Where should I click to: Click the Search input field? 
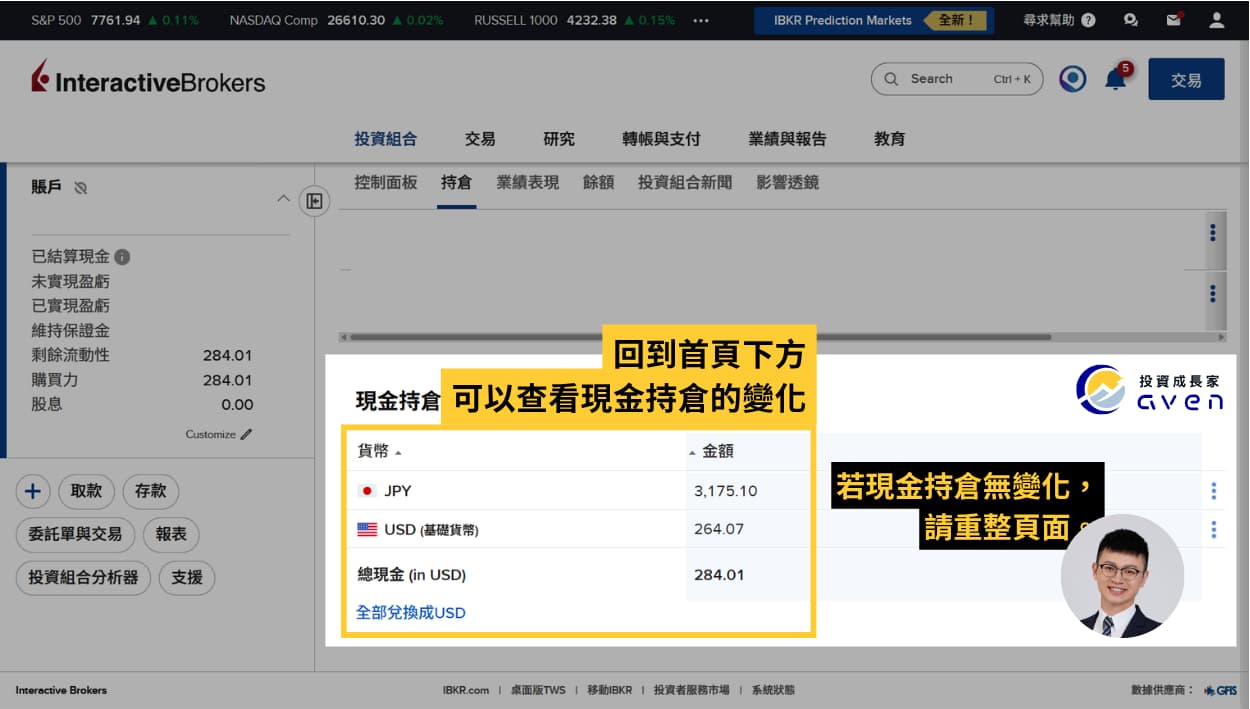957,79
